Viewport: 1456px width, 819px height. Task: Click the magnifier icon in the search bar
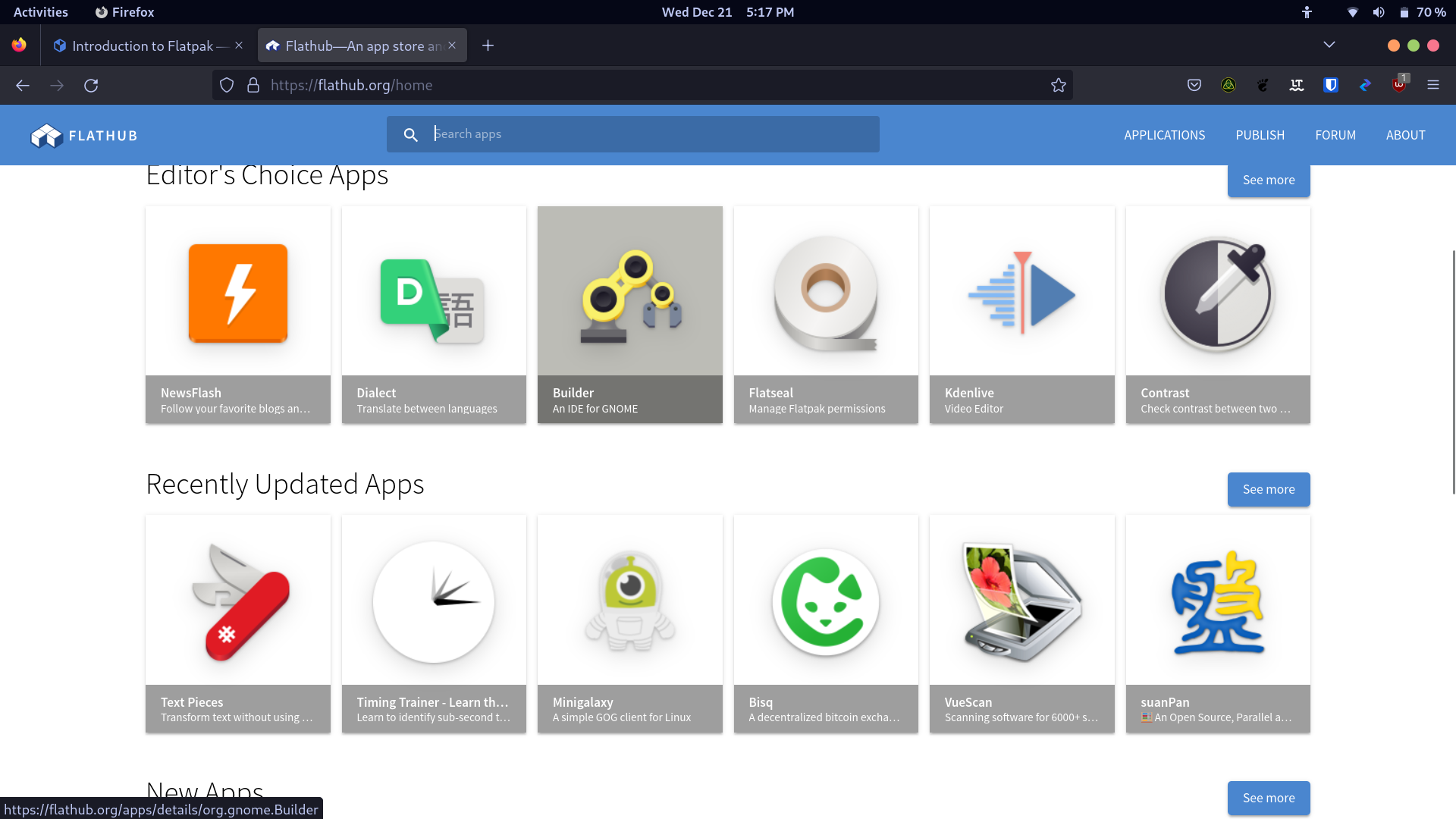pyautogui.click(x=410, y=134)
